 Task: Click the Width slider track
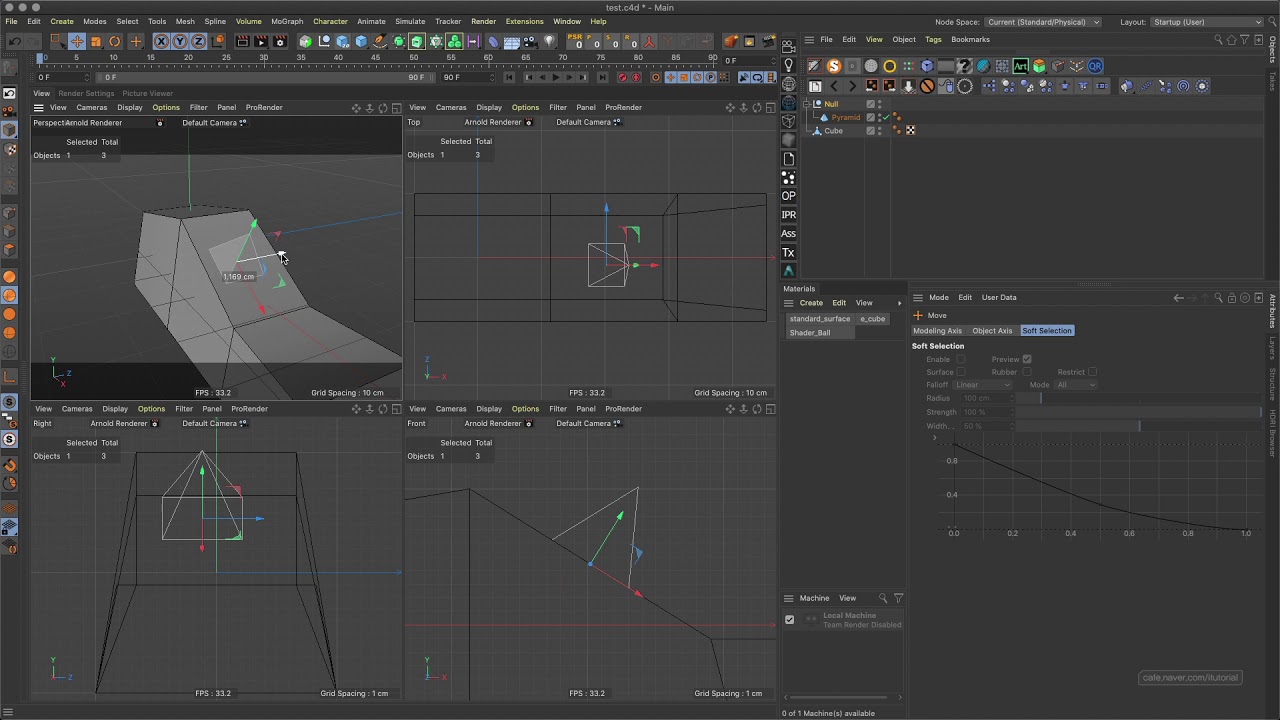coord(1138,426)
